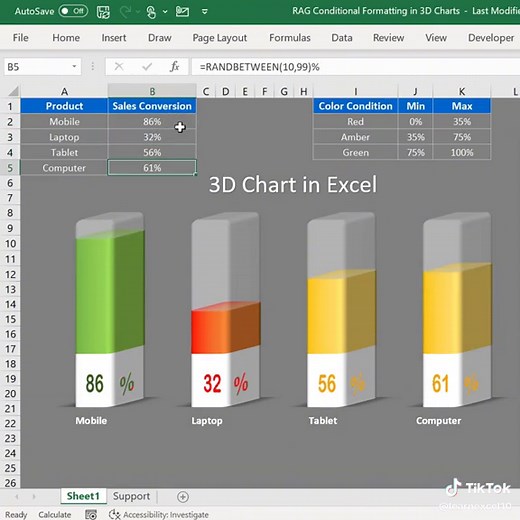Switch to the Developer tab
This screenshot has height=520, width=520.
pyautogui.click(x=491, y=38)
